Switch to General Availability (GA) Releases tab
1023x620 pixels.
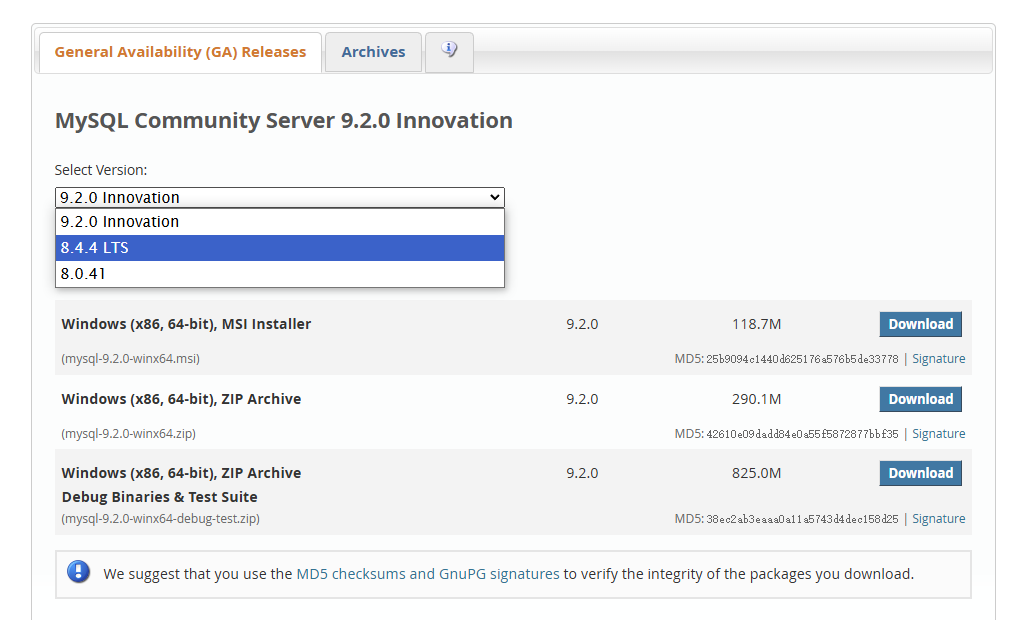coord(180,52)
